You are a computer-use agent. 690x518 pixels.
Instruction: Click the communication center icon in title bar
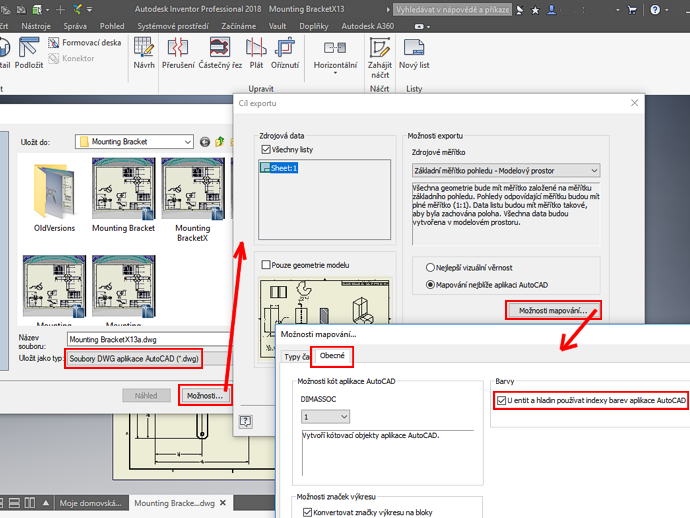tap(520, 10)
